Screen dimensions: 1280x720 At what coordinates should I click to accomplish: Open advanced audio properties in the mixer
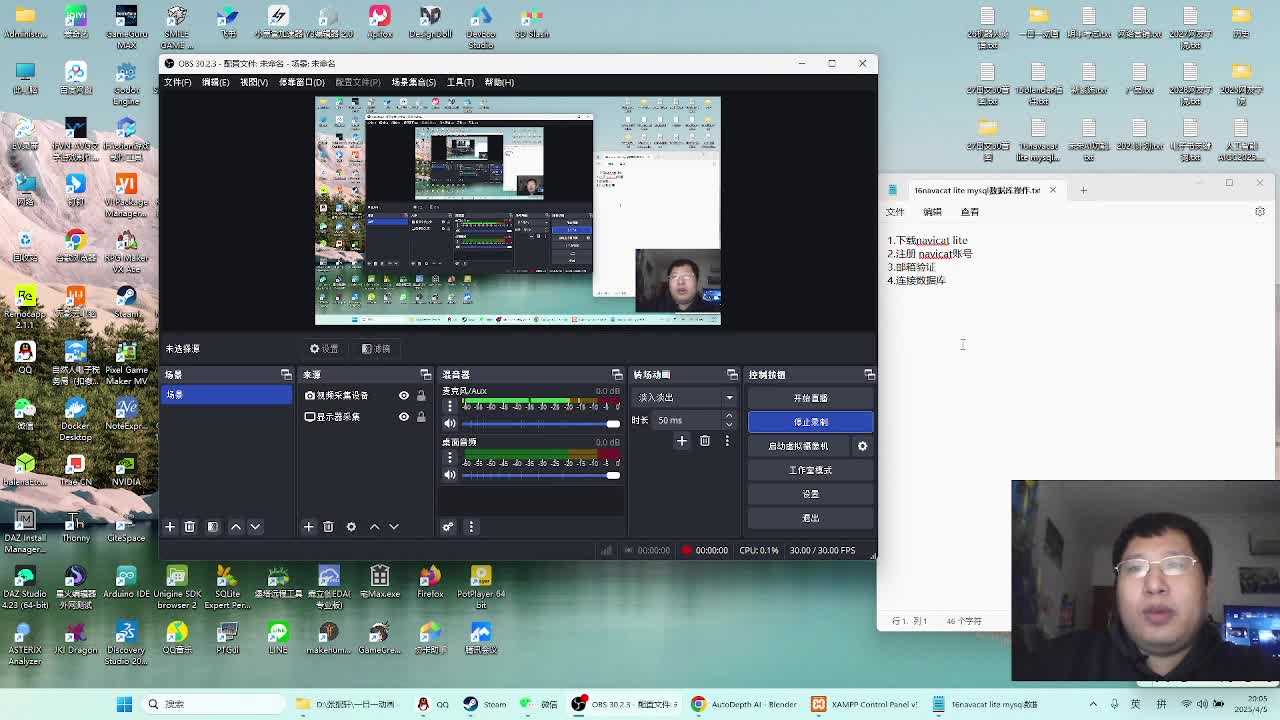448,527
